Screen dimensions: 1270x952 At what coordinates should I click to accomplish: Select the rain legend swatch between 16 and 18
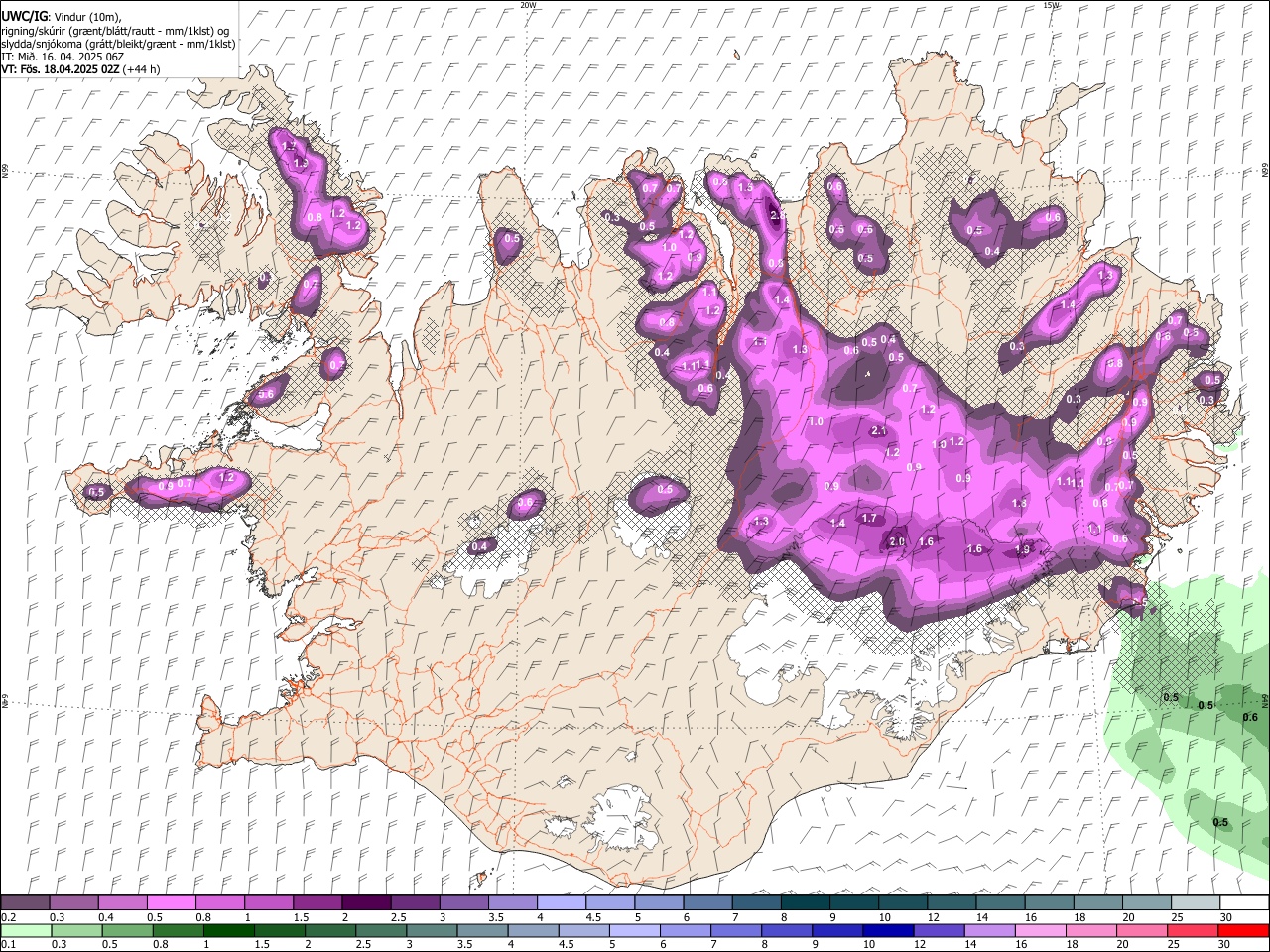[1041, 930]
